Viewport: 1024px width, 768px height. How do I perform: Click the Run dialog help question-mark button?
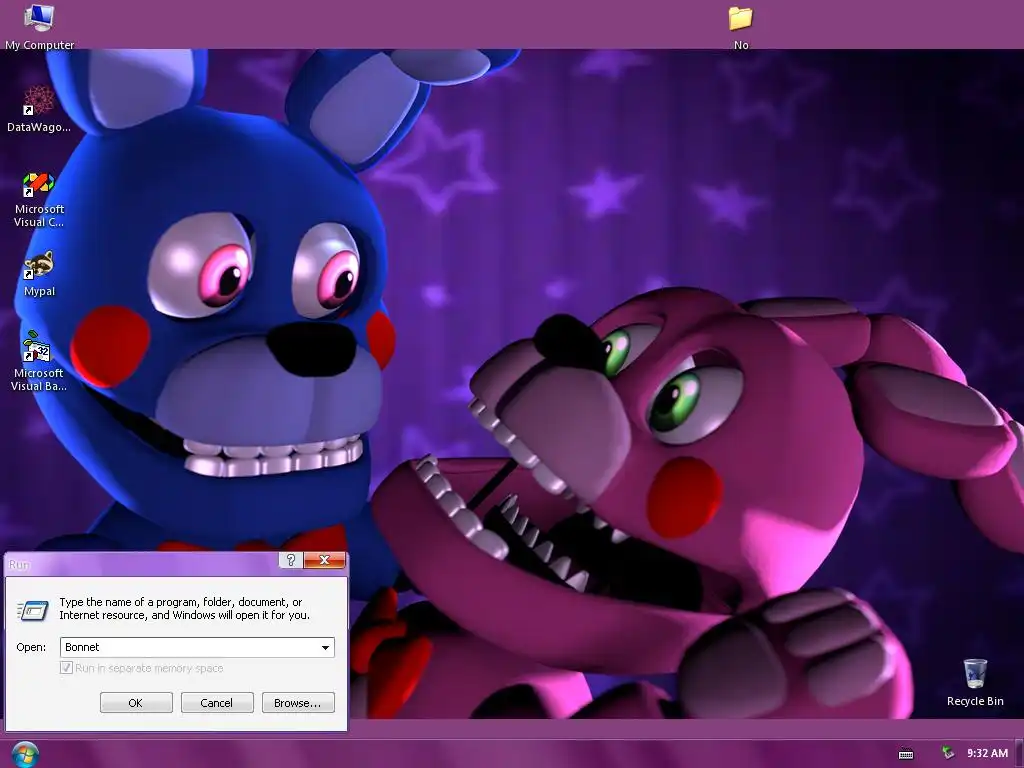[291, 560]
